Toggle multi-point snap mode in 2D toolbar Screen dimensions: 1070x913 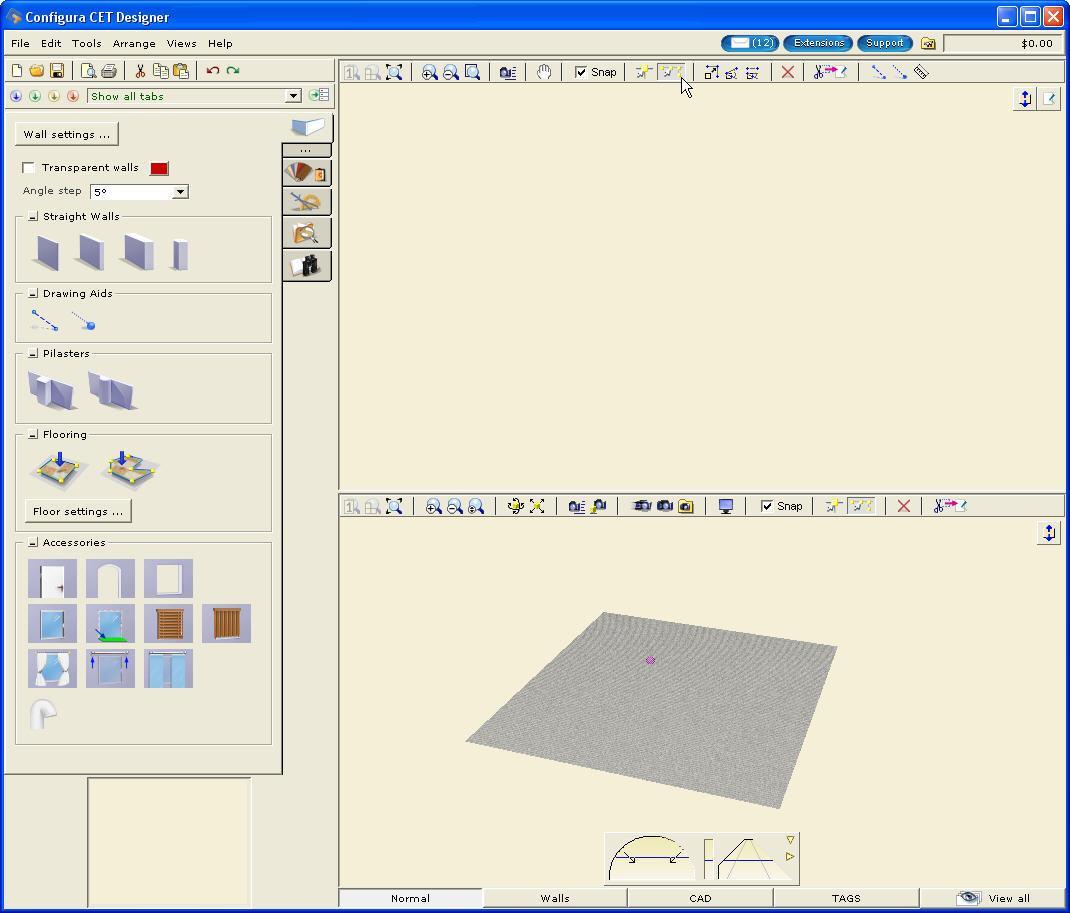[670, 72]
